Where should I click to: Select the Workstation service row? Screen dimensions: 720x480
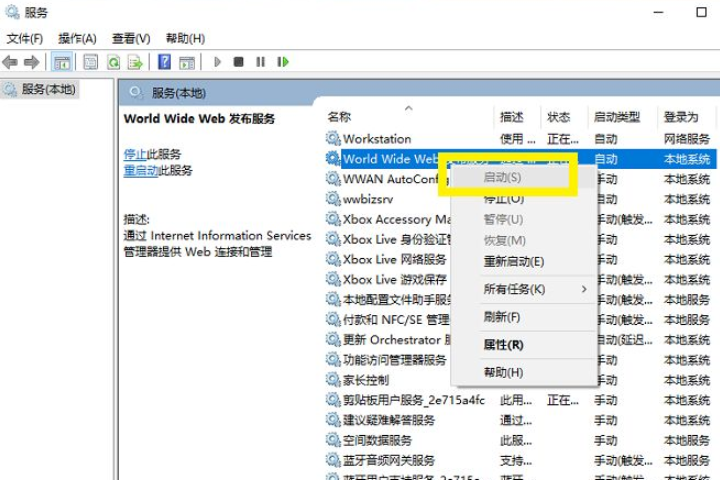pyautogui.click(x=376, y=139)
